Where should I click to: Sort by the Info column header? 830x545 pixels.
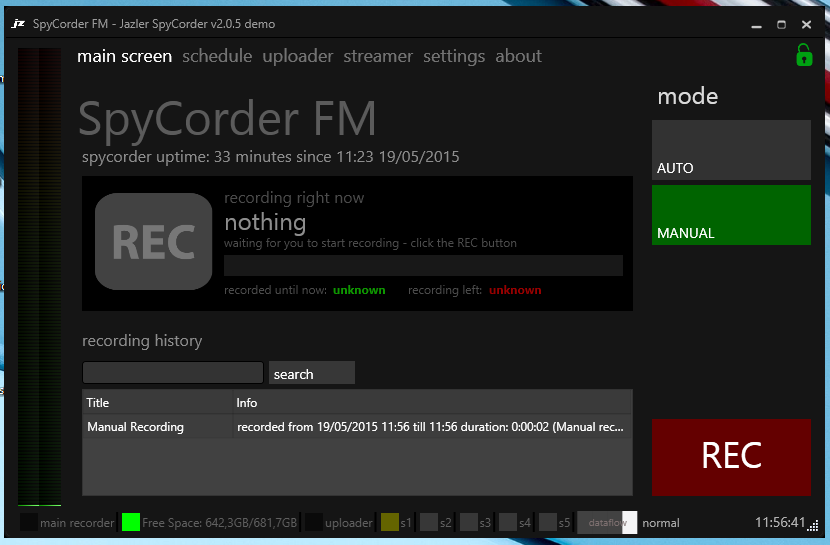coord(432,402)
